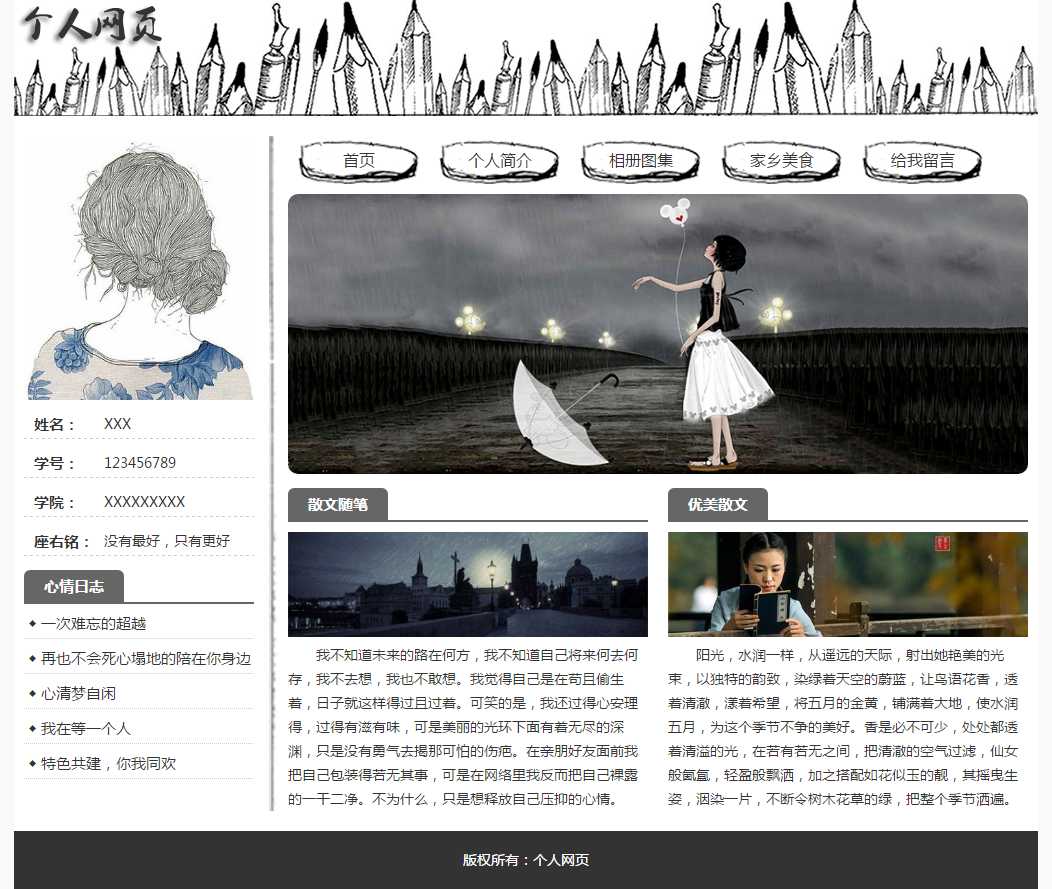Click the 座右铭 motto row
This screenshot has height=889, width=1052.
click(140, 541)
